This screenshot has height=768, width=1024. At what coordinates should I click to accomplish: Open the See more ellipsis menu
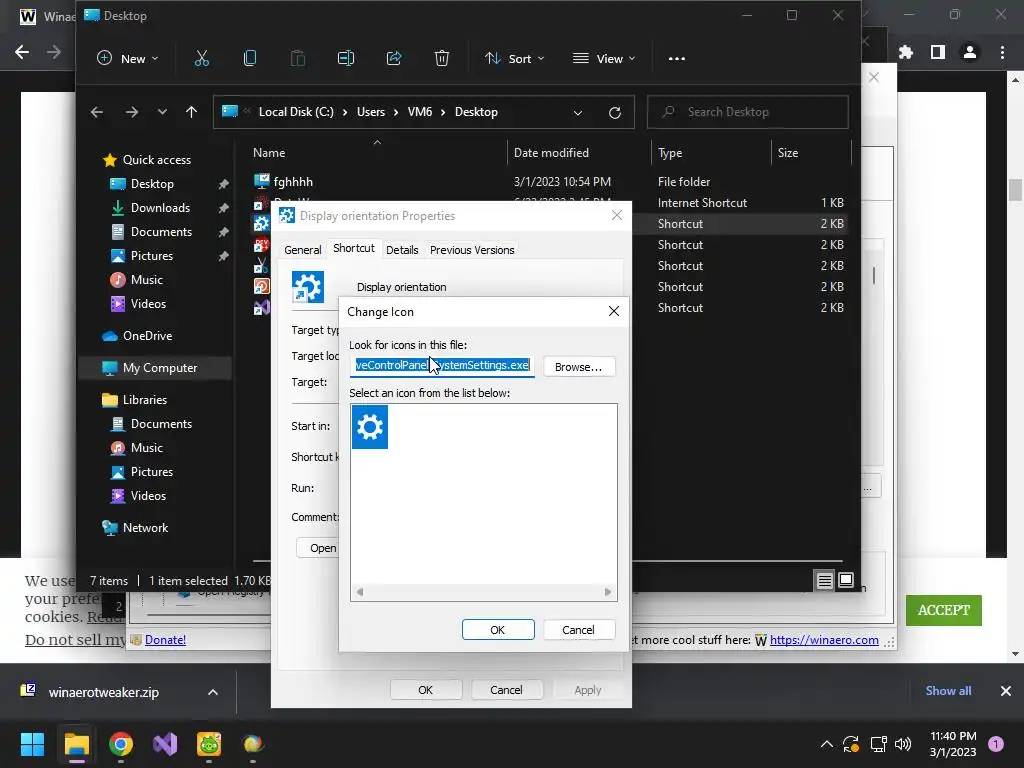coord(677,59)
